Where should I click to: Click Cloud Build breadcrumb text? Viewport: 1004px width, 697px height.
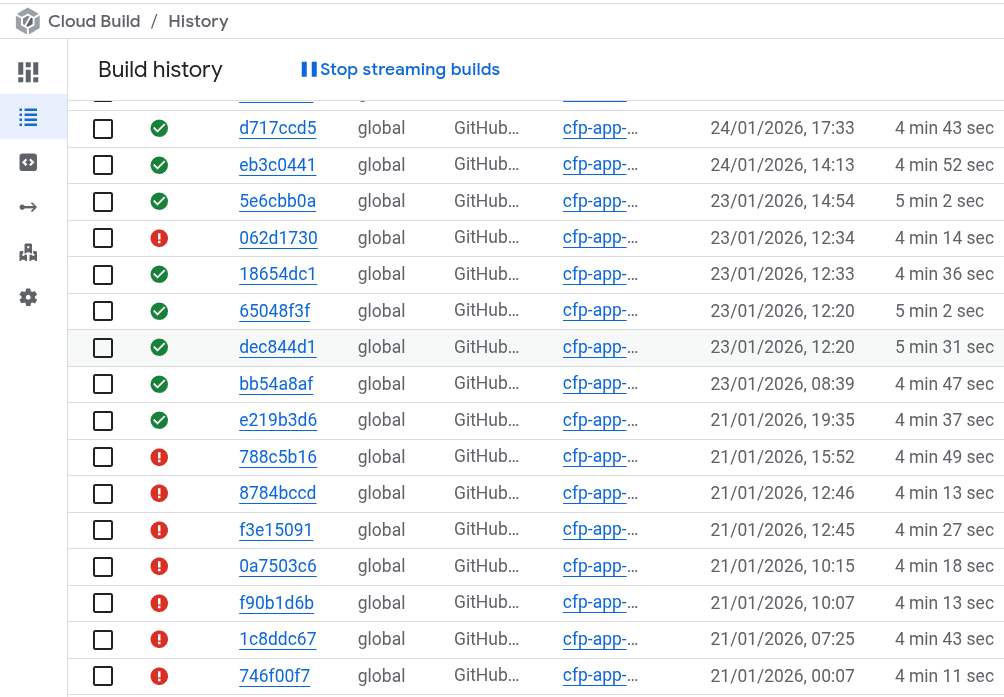click(94, 21)
